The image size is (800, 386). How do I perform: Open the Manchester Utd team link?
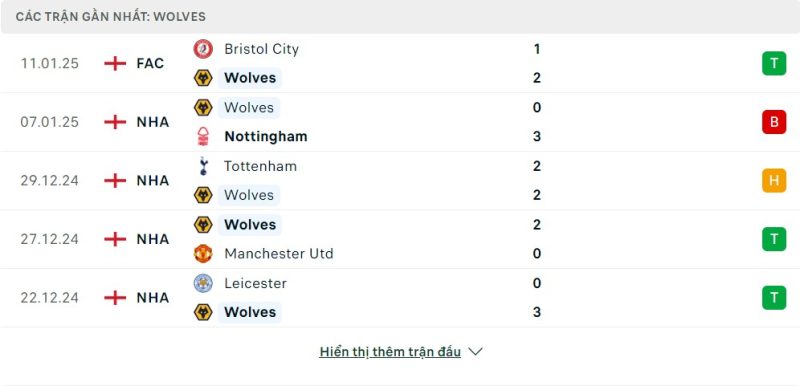(x=279, y=253)
